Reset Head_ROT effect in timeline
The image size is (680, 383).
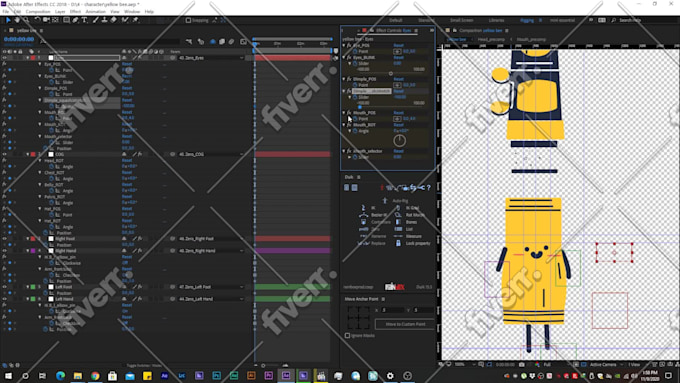tap(127, 160)
